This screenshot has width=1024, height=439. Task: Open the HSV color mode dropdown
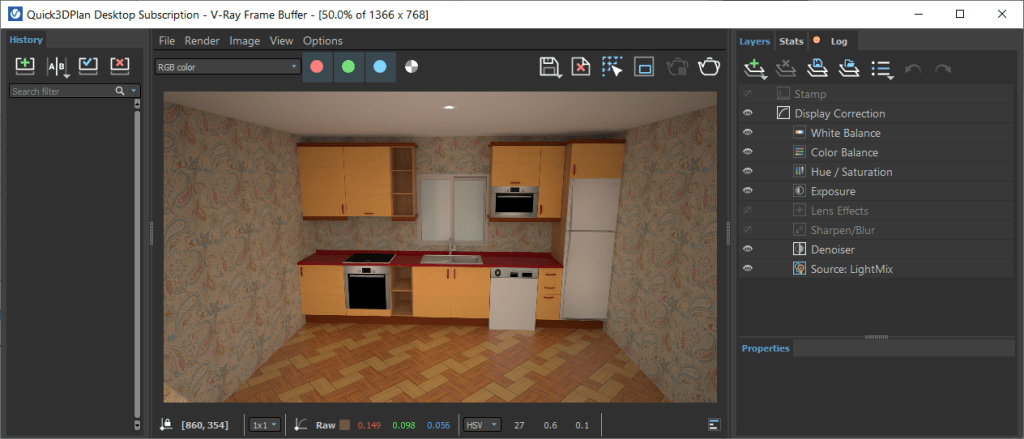[482, 425]
